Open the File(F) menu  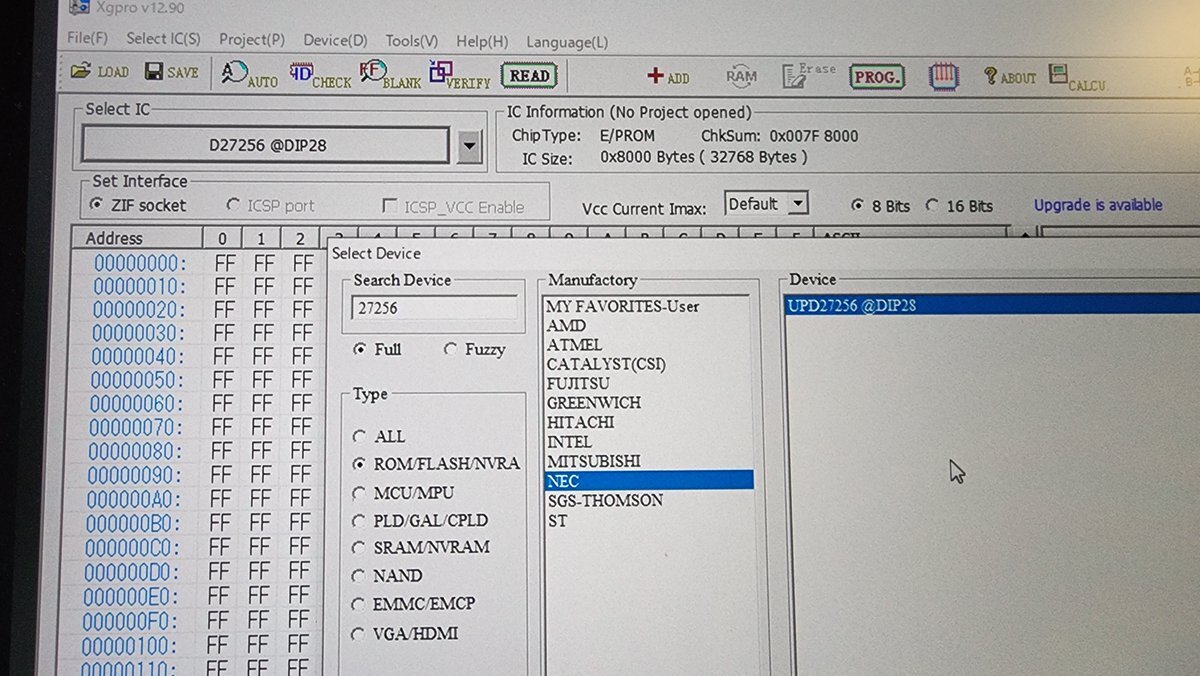pyautogui.click(x=87, y=38)
